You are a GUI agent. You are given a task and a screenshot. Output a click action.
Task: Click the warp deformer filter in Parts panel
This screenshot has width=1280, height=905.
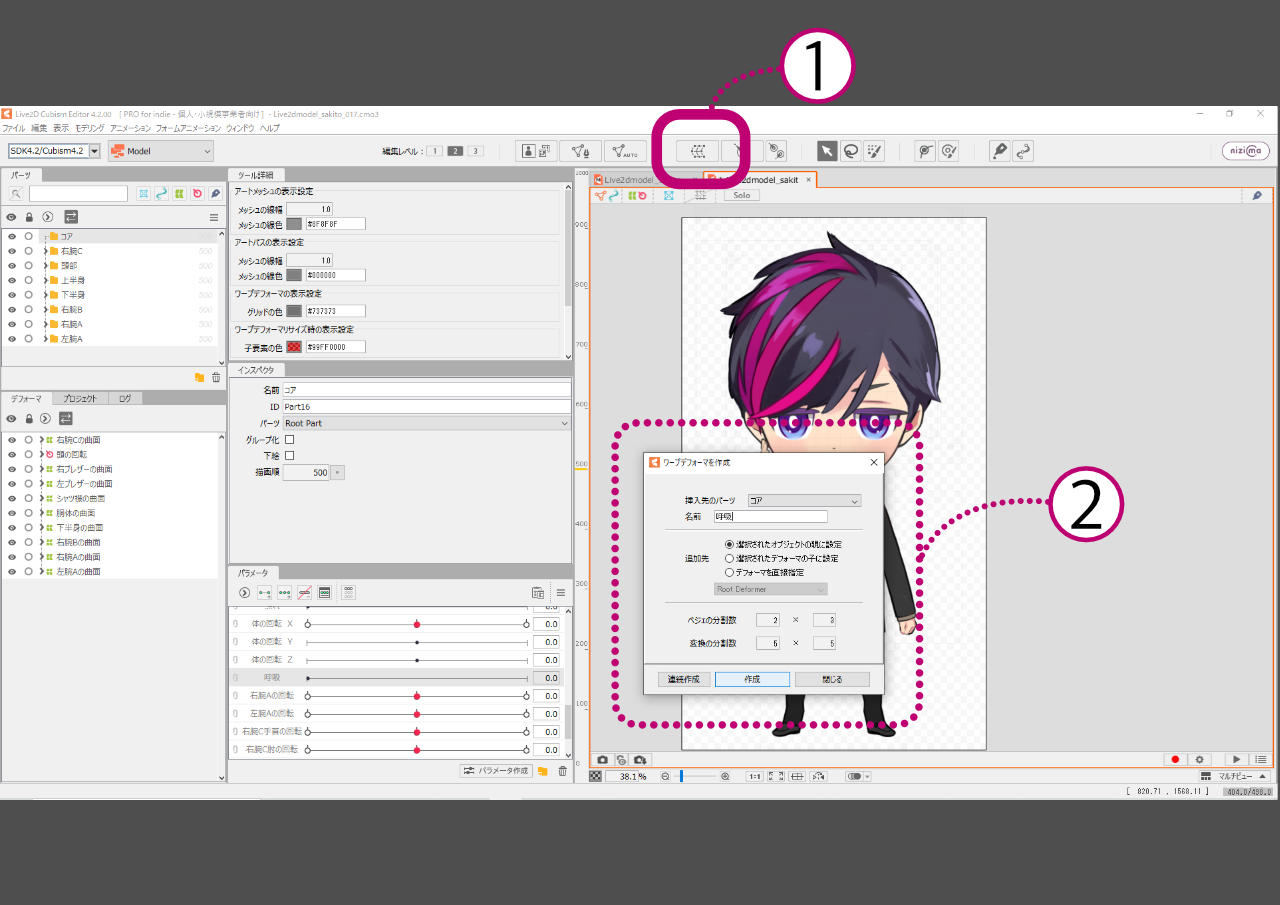pyautogui.click(x=179, y=193)
